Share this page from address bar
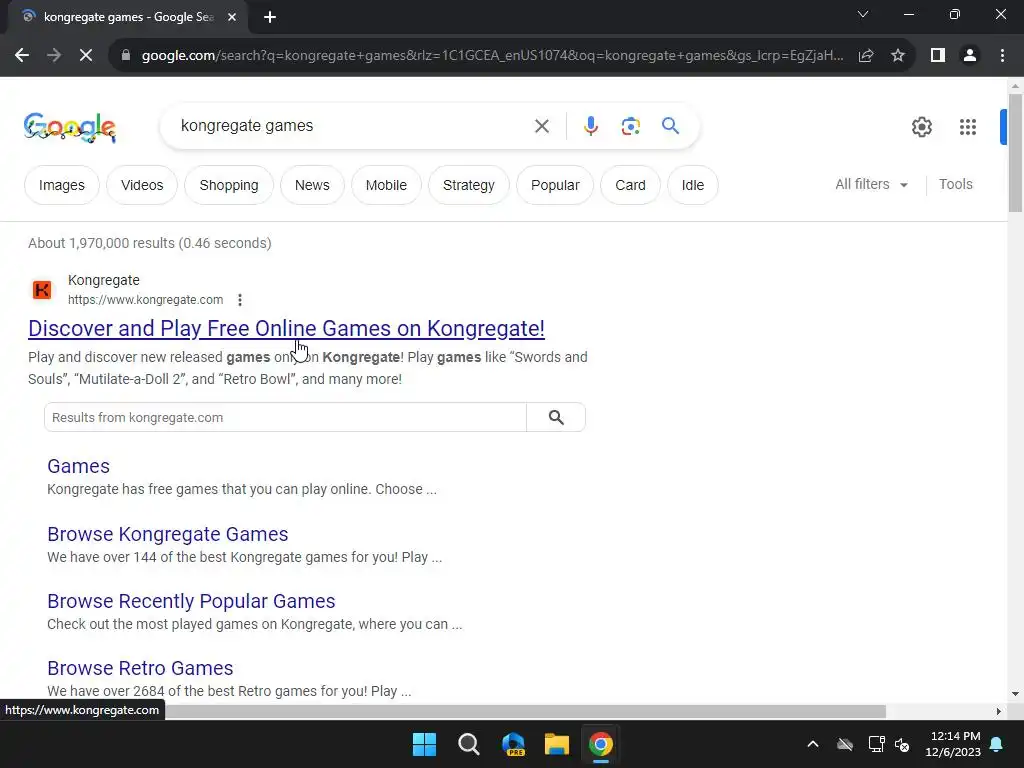Image resolution: width=1024 pixels, height=768 pixels. (x=866, y=56)
